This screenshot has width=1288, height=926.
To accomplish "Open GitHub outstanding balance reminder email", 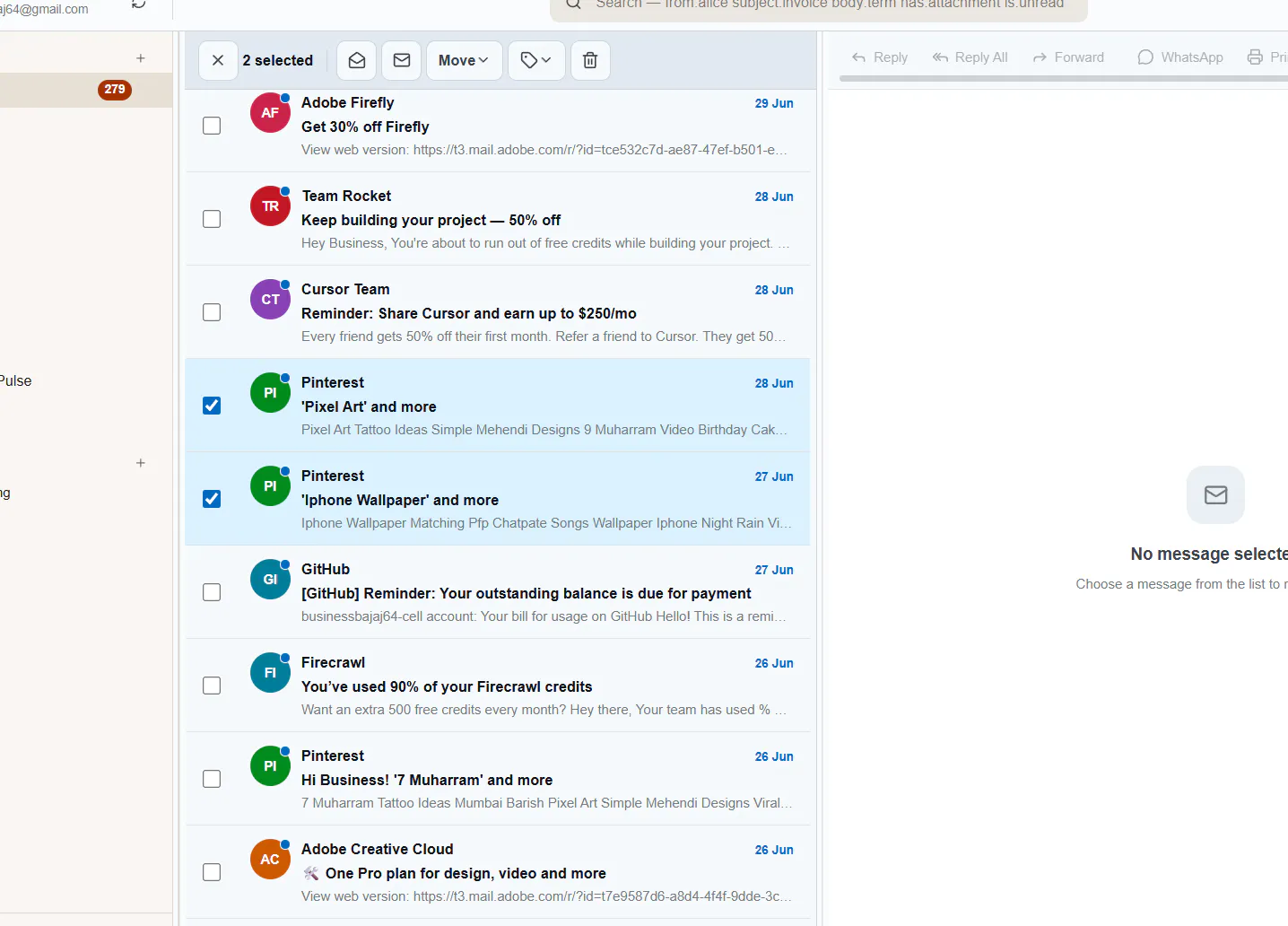I will pos(498,592).
